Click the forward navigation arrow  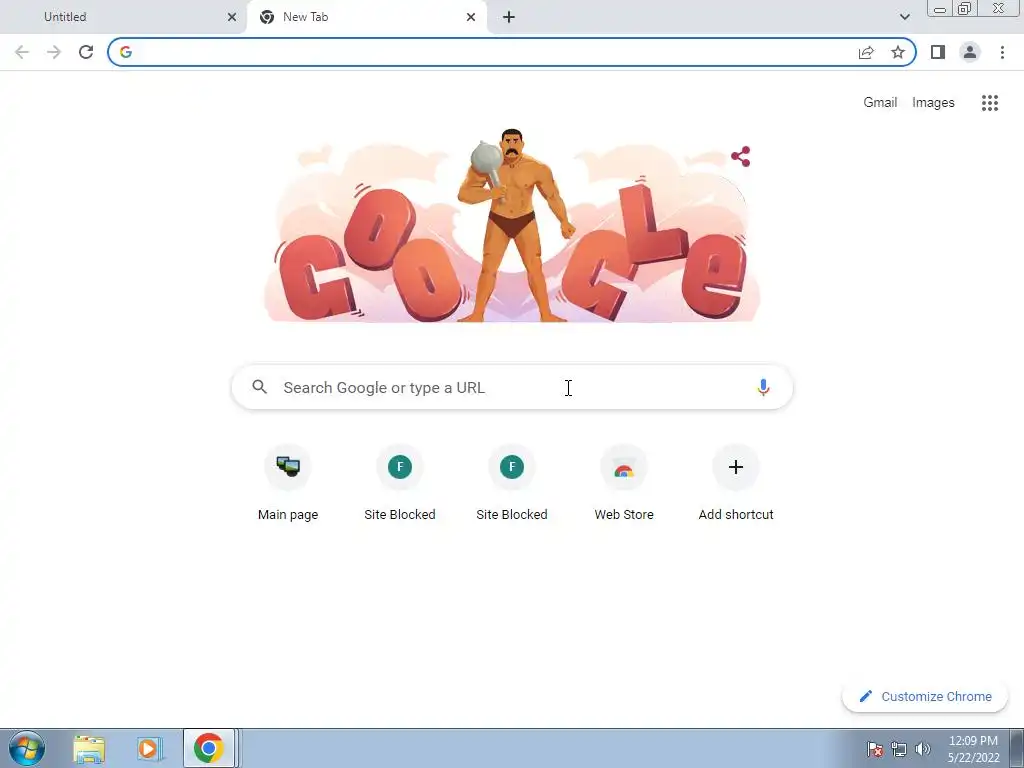coord(54,52)
